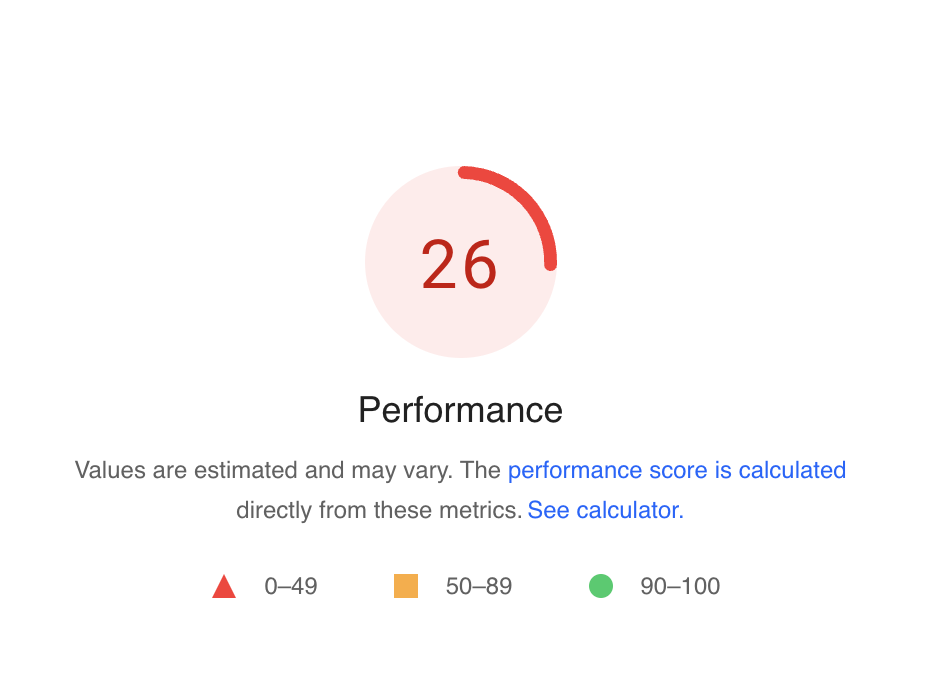Click the circular performance score gauge

coord(460,262)
